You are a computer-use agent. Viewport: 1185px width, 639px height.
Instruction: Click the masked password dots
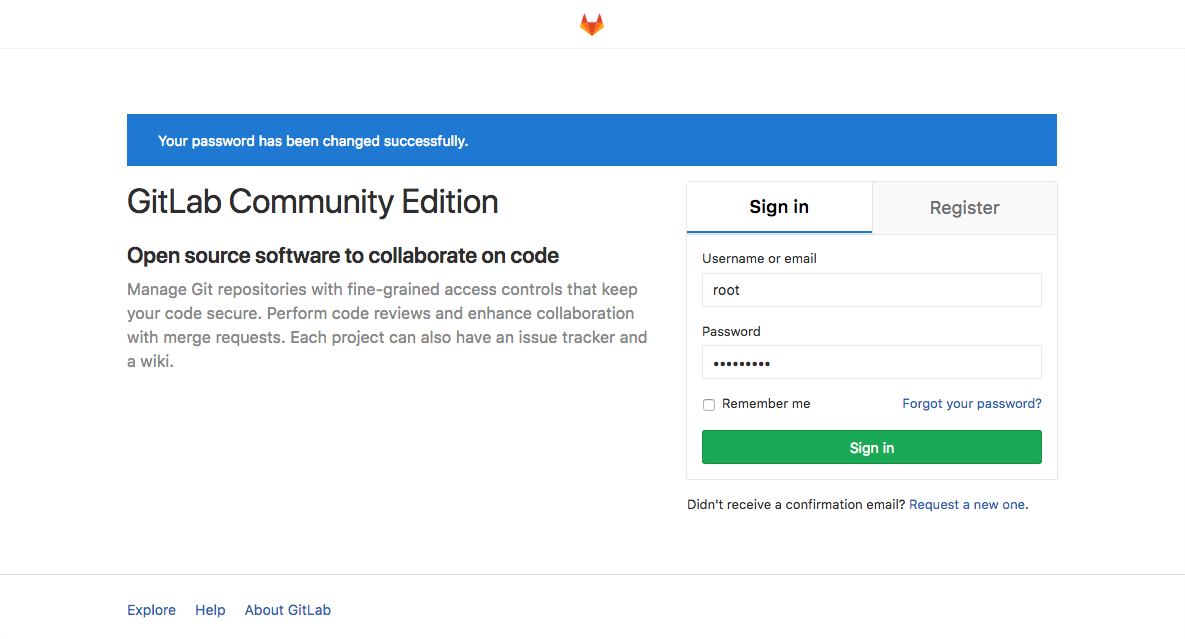[741, 362]
